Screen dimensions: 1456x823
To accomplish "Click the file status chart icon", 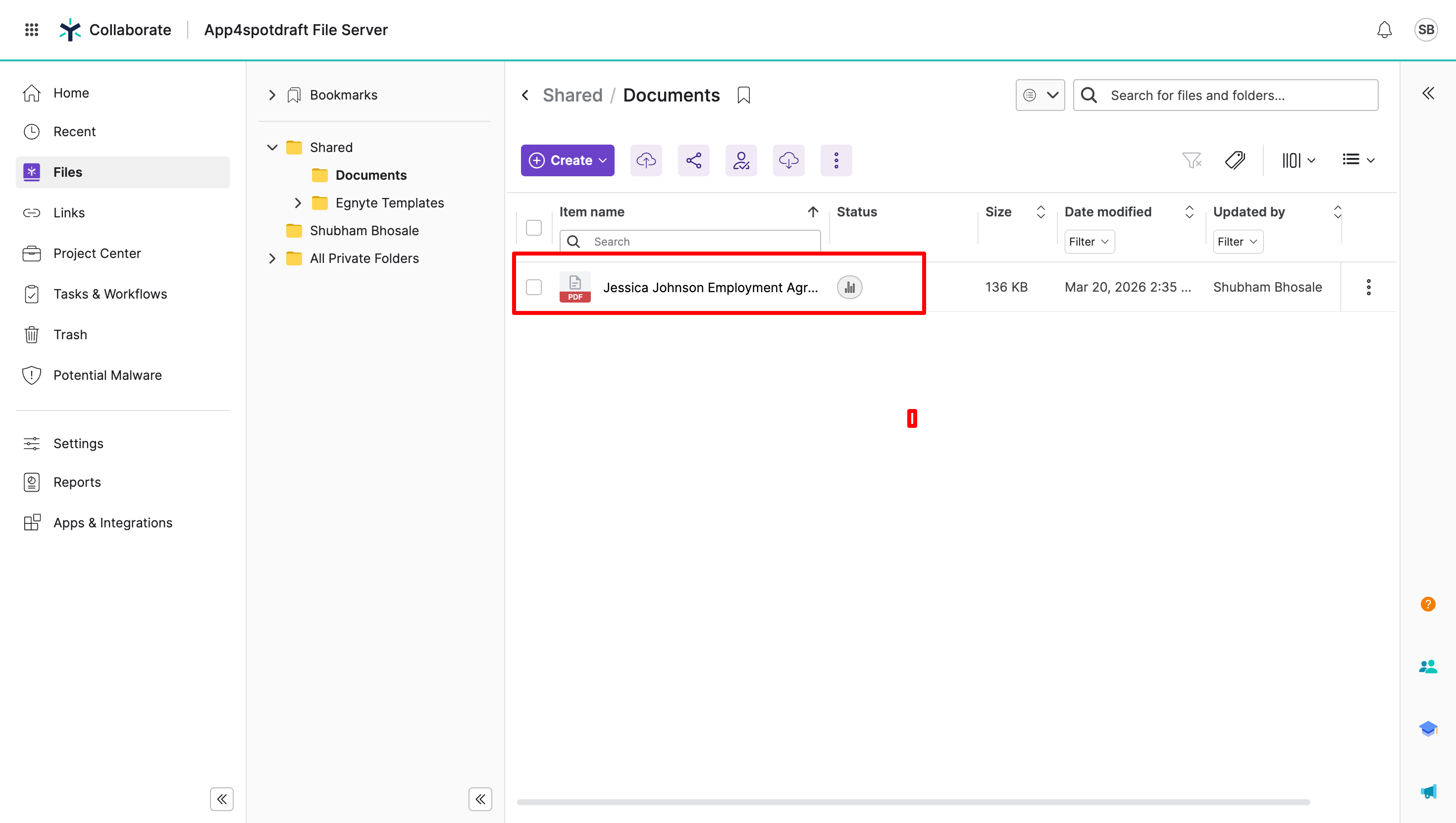I will tap(849, 287).
